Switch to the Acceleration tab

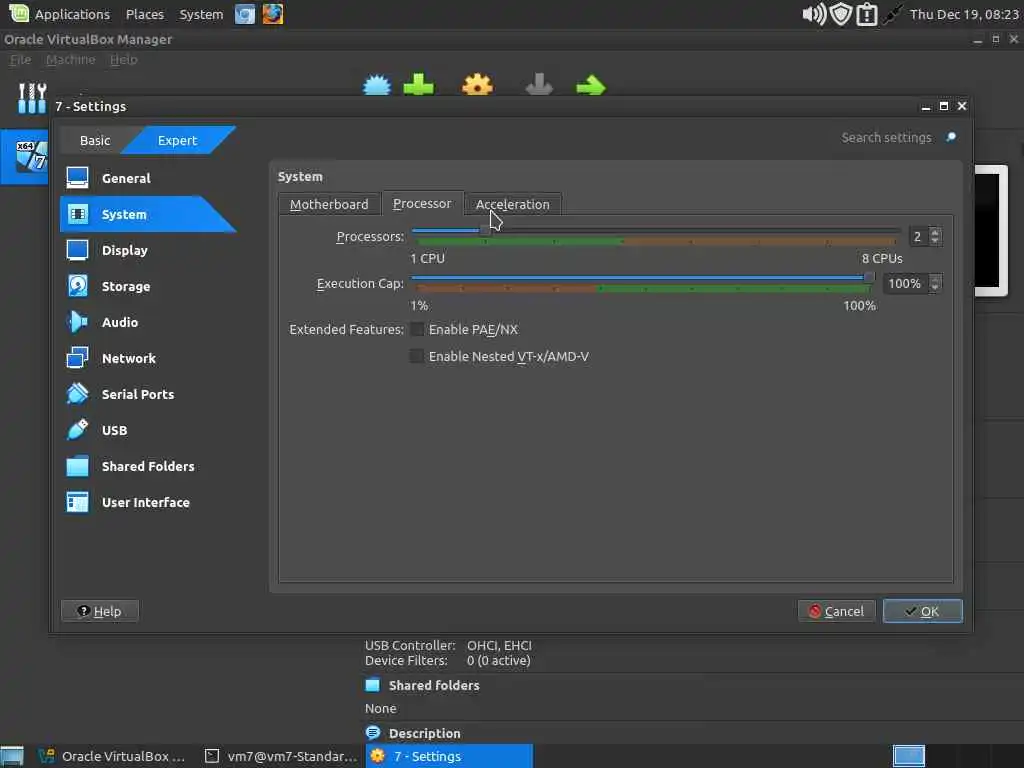click(513, 204)
